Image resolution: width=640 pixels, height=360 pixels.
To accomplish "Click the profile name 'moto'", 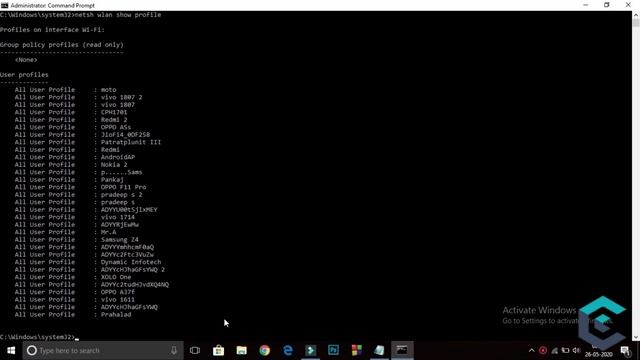I will pyautogui.click(x=109, y=90).
